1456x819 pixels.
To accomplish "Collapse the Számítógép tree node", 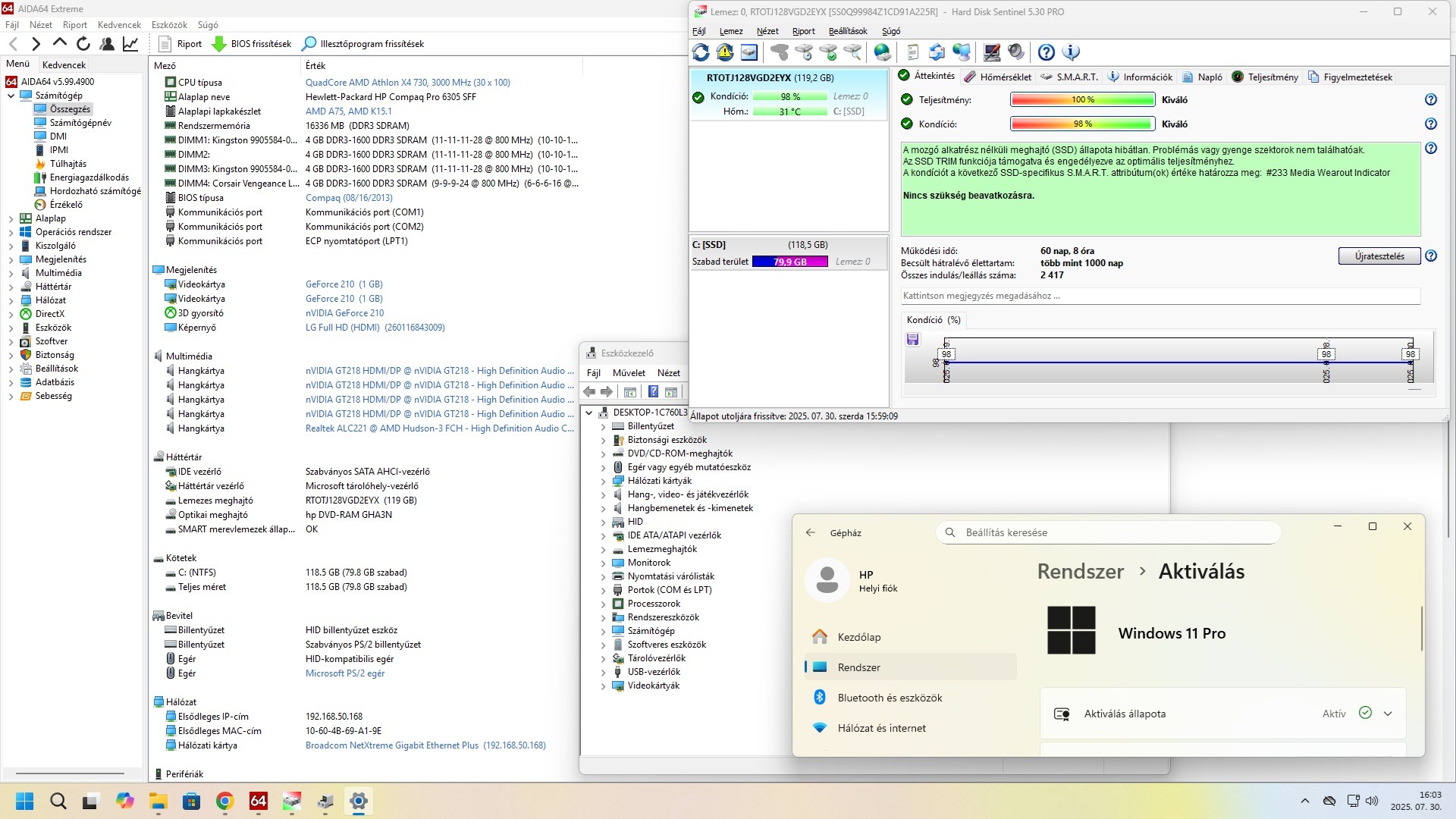I will tap(11, 96).
